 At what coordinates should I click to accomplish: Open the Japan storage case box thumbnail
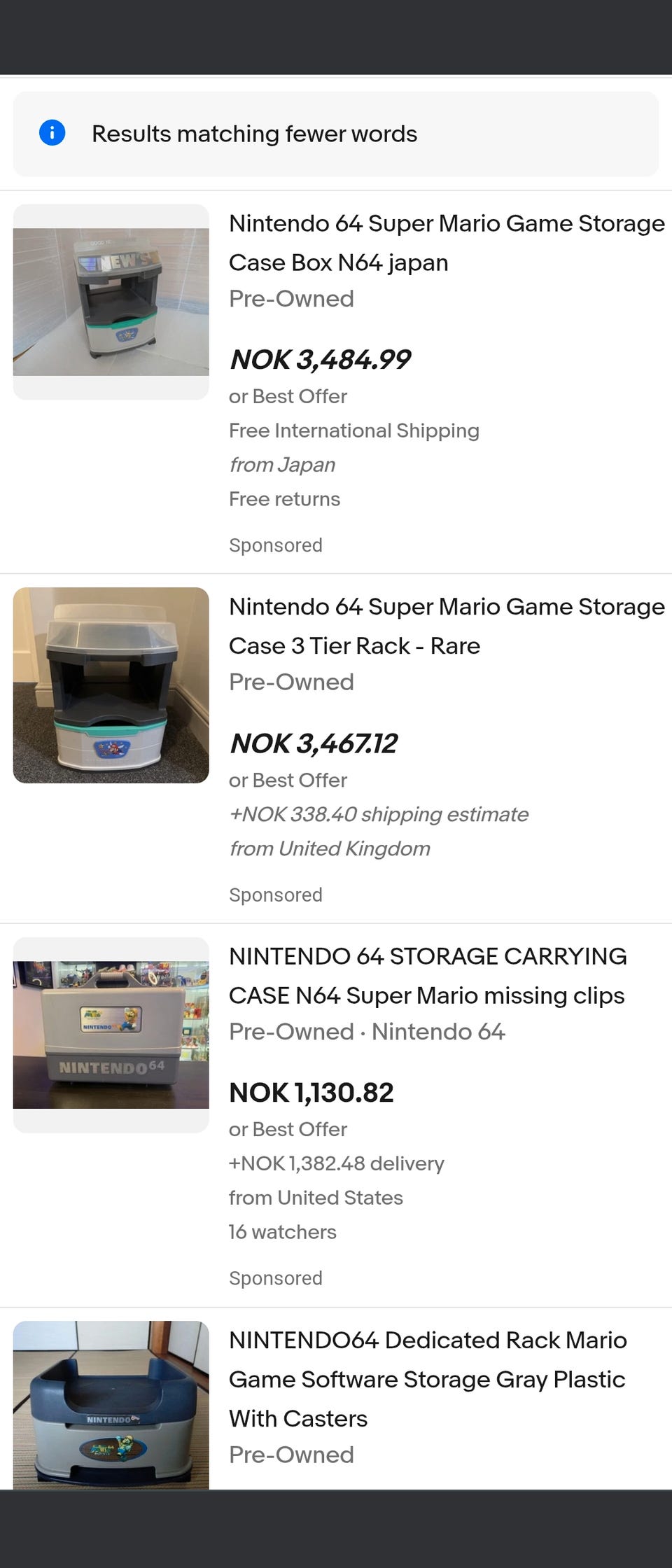(x=111, y=302)
